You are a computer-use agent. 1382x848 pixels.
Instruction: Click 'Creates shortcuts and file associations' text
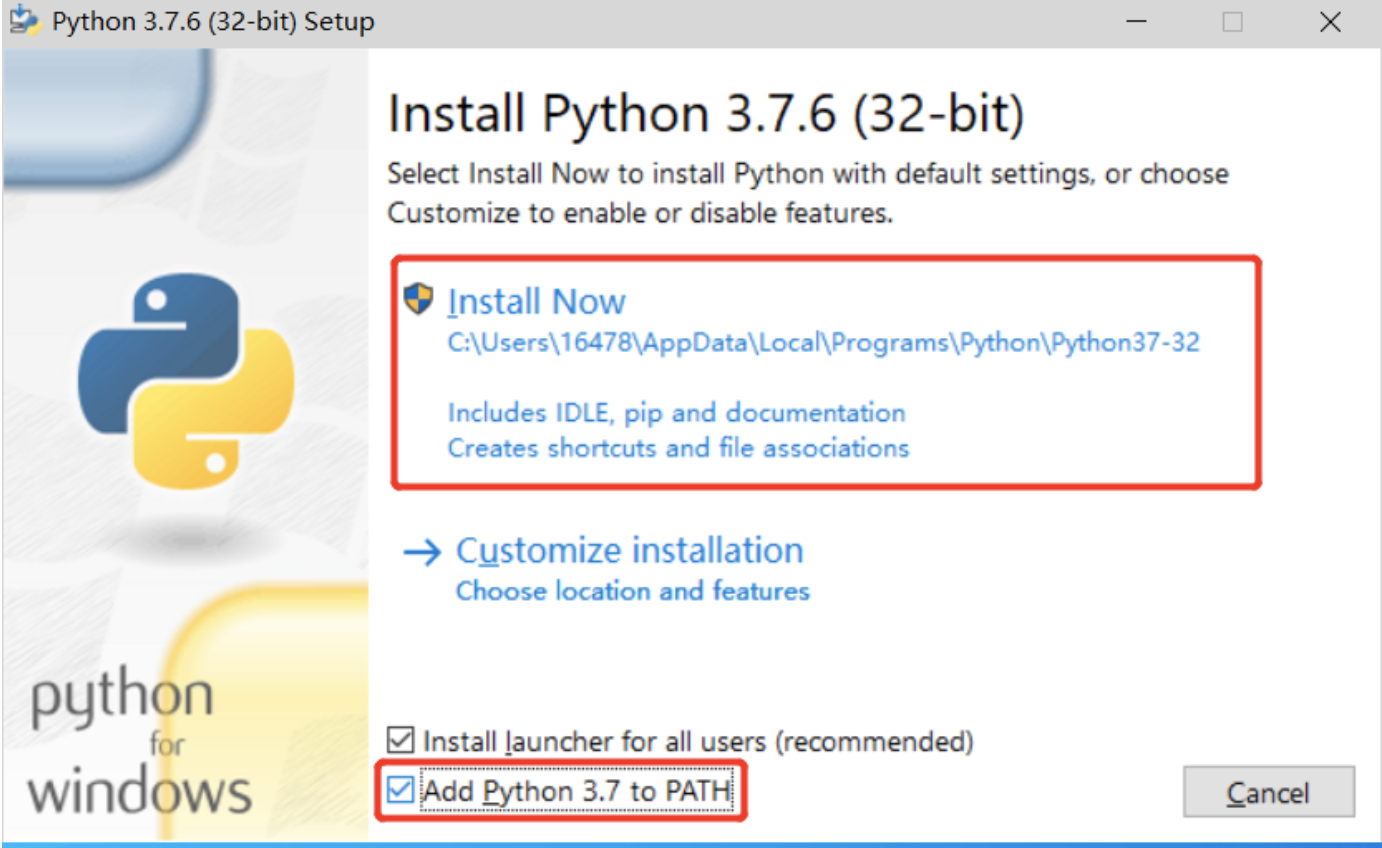click(679, 447)
